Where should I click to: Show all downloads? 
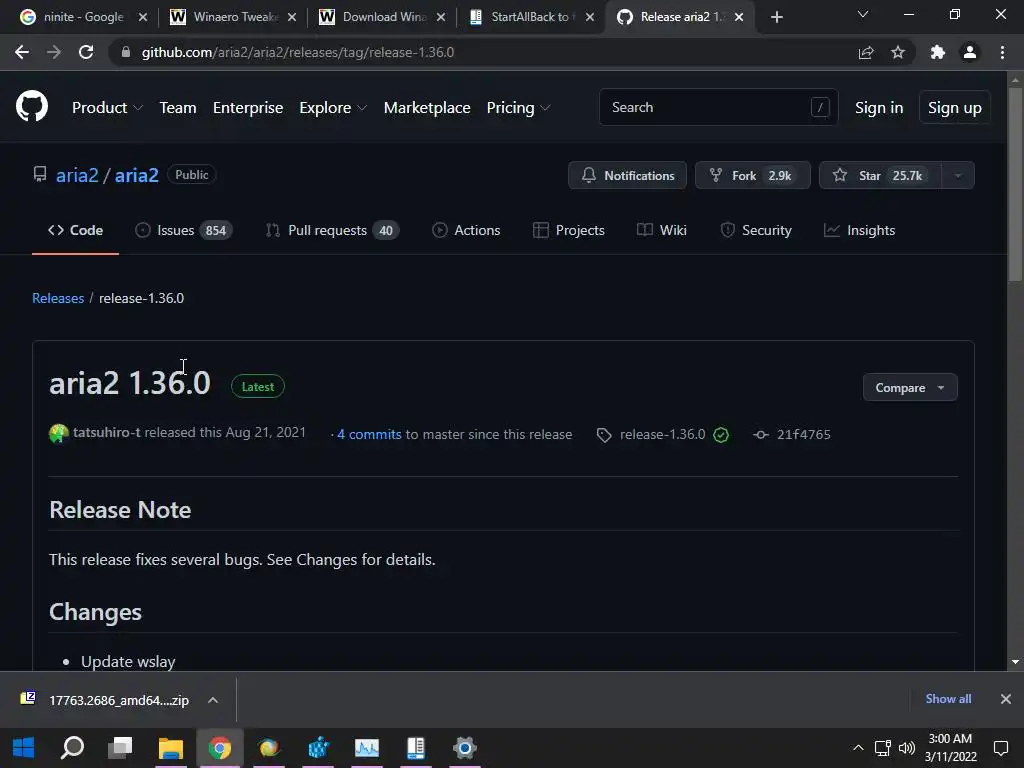(948, 699)
